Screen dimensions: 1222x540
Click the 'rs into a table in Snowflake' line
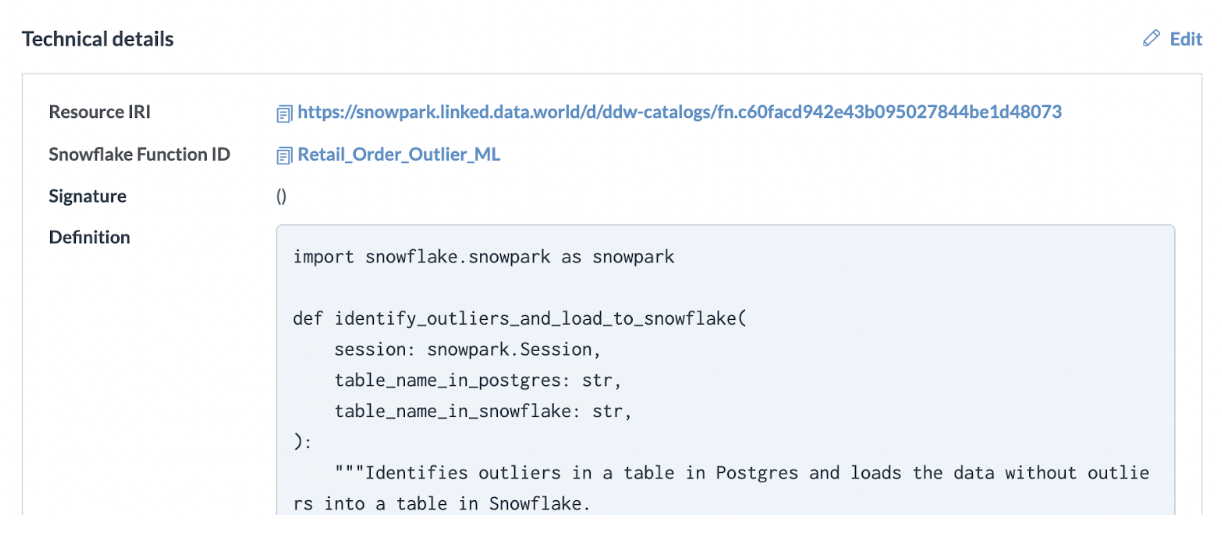coord(442,504)
